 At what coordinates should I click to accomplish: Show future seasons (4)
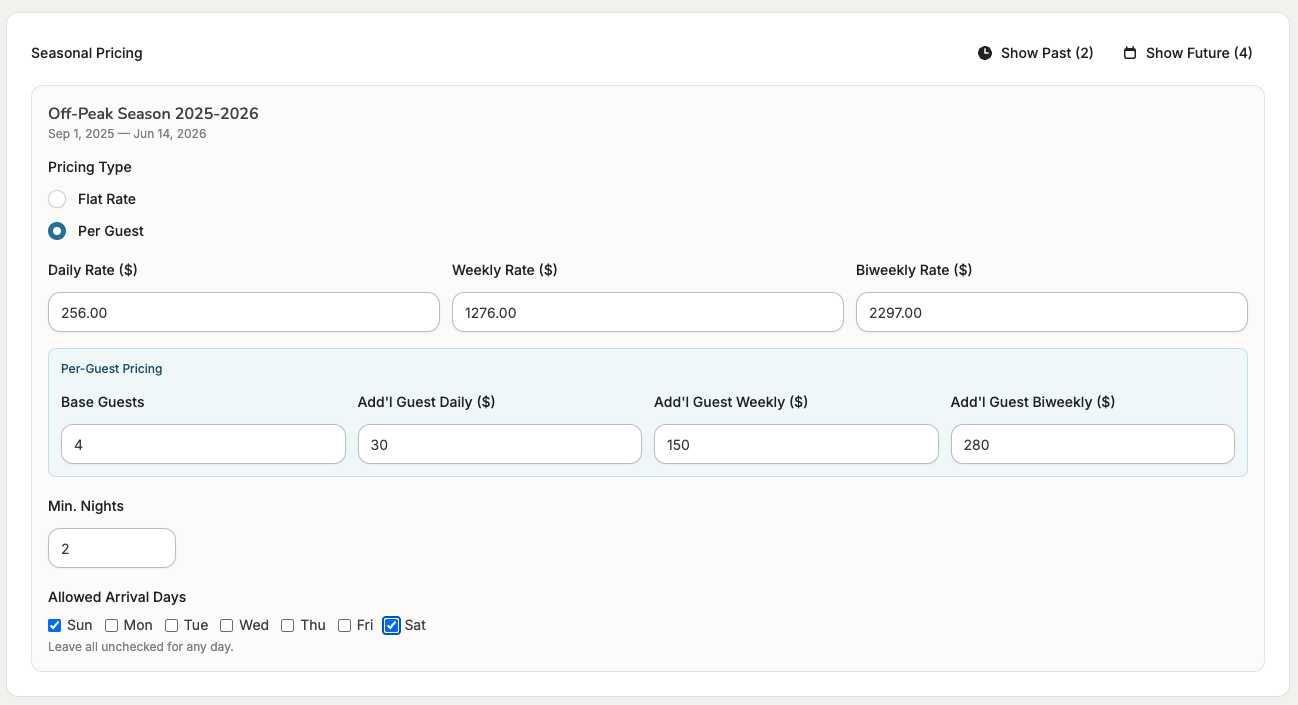[1188, 53]
